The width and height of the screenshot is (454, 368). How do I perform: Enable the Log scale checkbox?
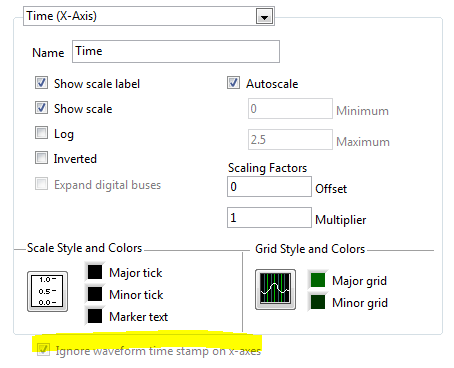click(41, 133)
